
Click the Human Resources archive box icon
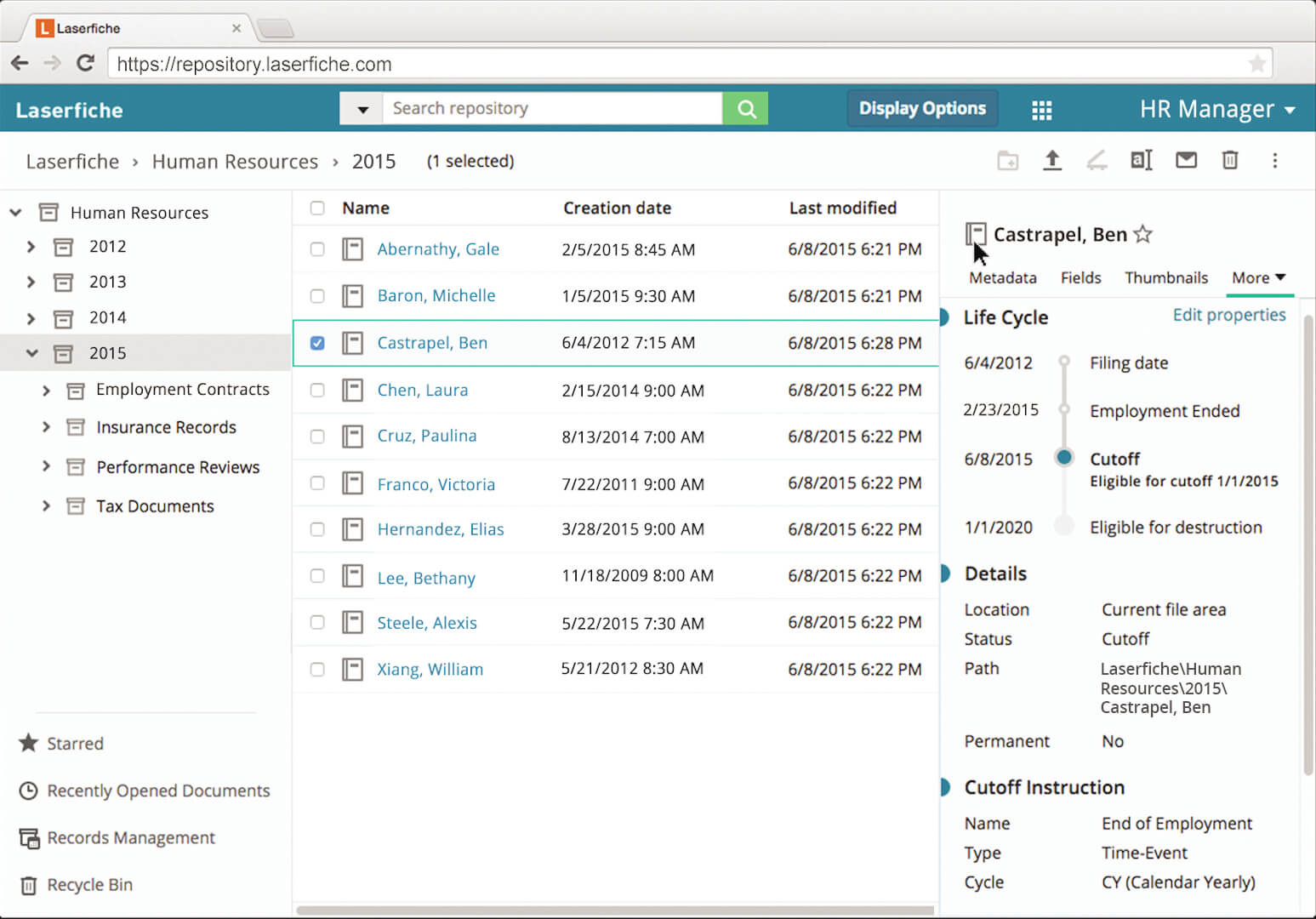[x=49, y=212]
